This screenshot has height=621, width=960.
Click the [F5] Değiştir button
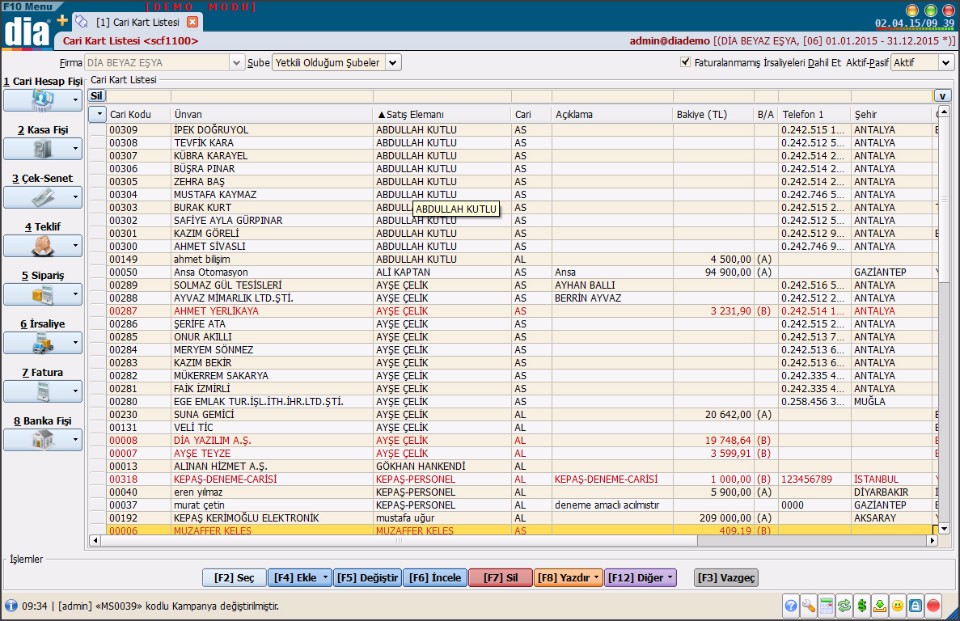367,578
